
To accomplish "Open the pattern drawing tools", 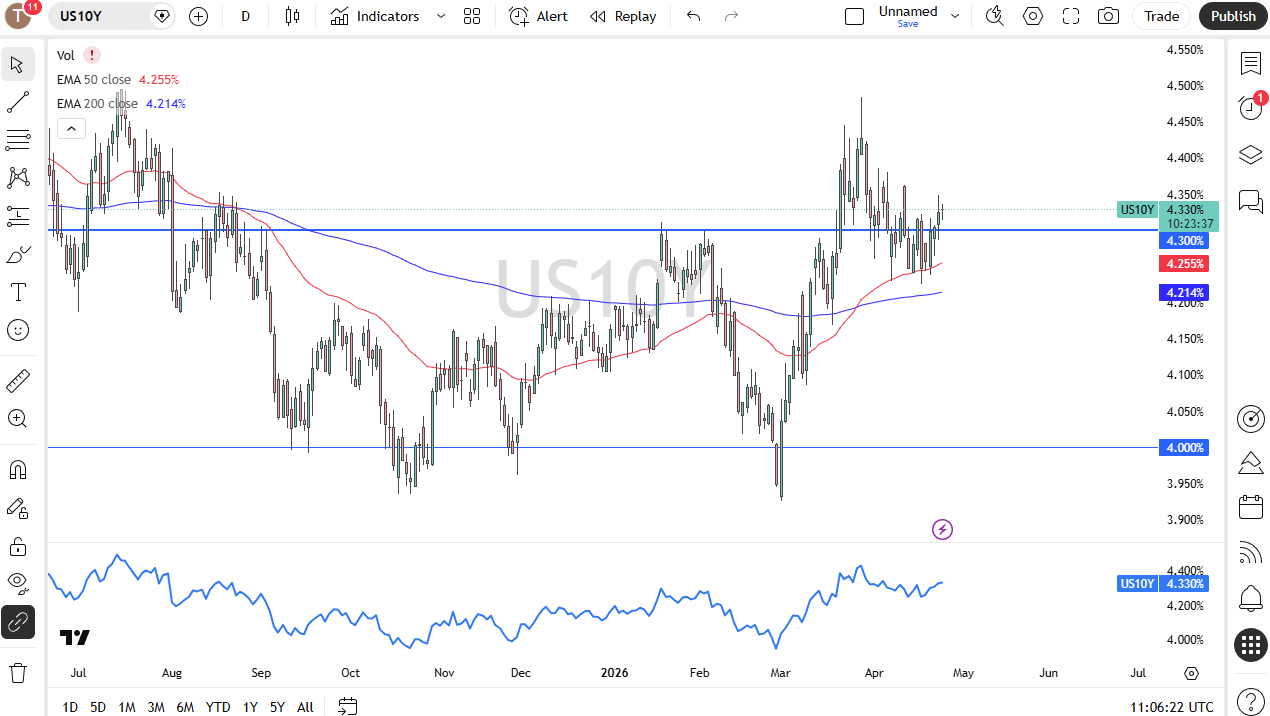I will [18, 177].
